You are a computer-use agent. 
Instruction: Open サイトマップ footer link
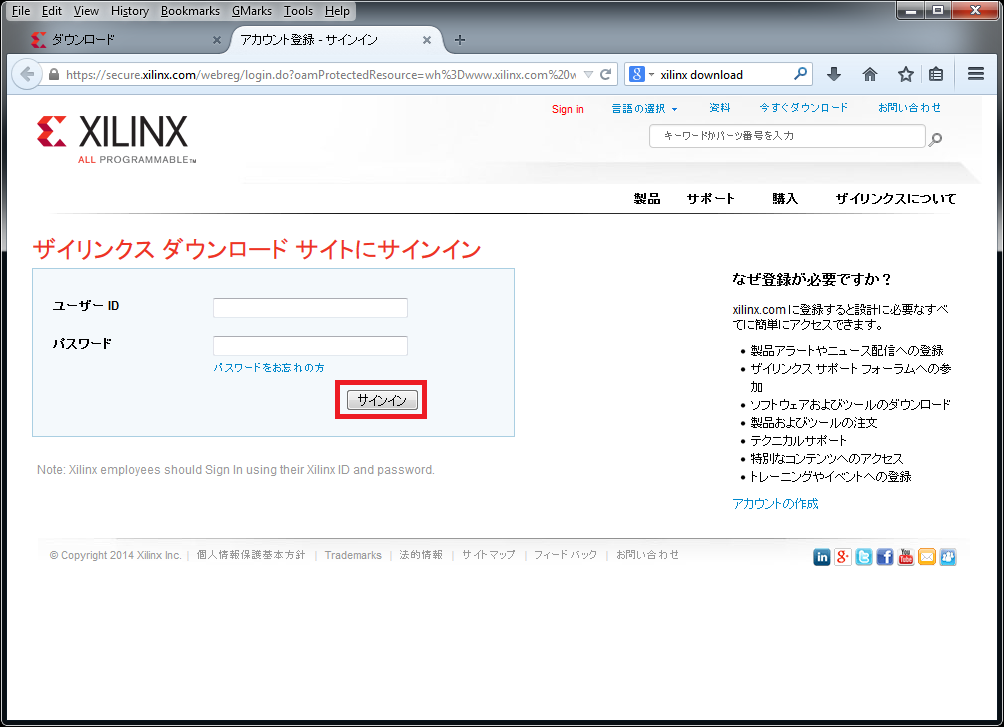489,555
